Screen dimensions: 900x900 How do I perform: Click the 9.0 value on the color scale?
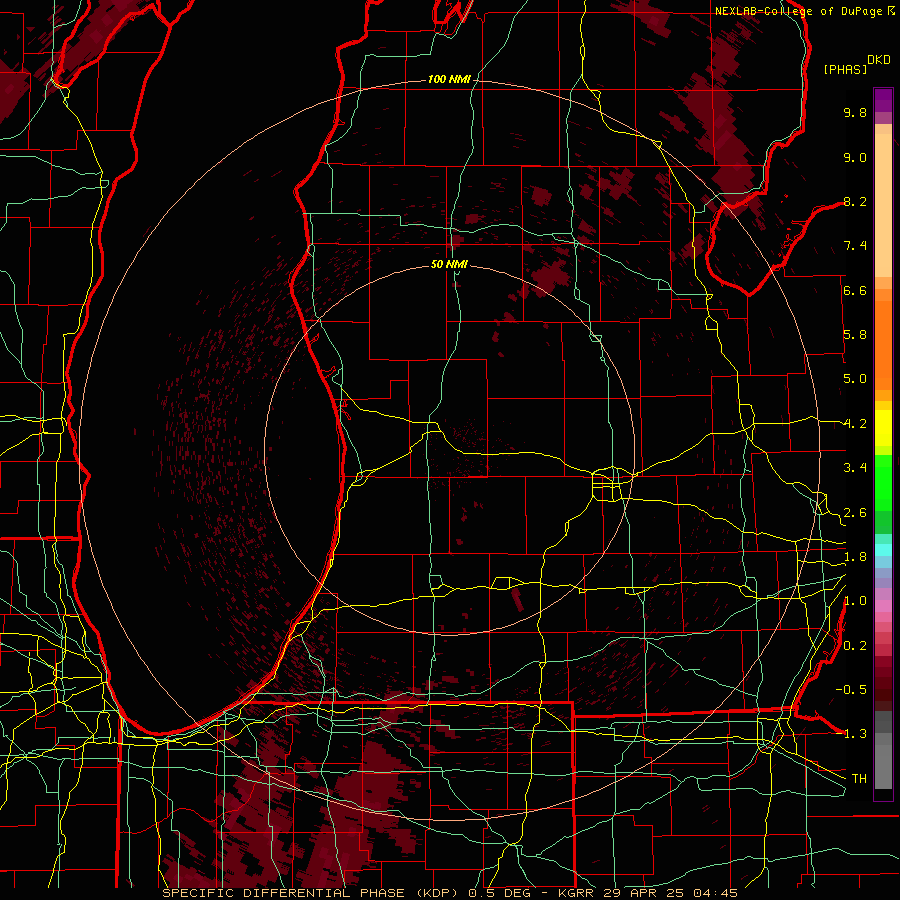(x=855, y=157)
